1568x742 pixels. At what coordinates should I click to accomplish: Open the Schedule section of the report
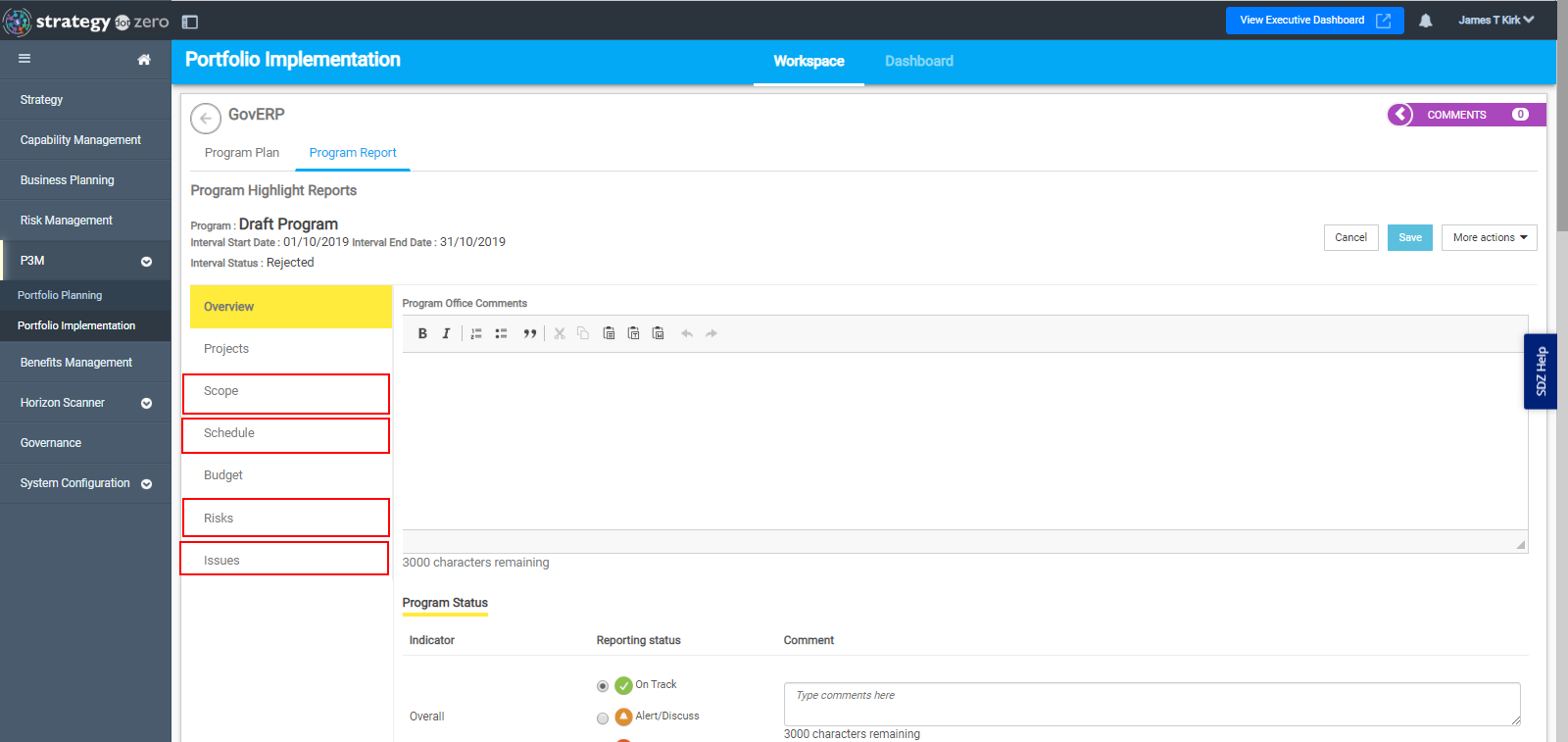click(x=286, y=435)
